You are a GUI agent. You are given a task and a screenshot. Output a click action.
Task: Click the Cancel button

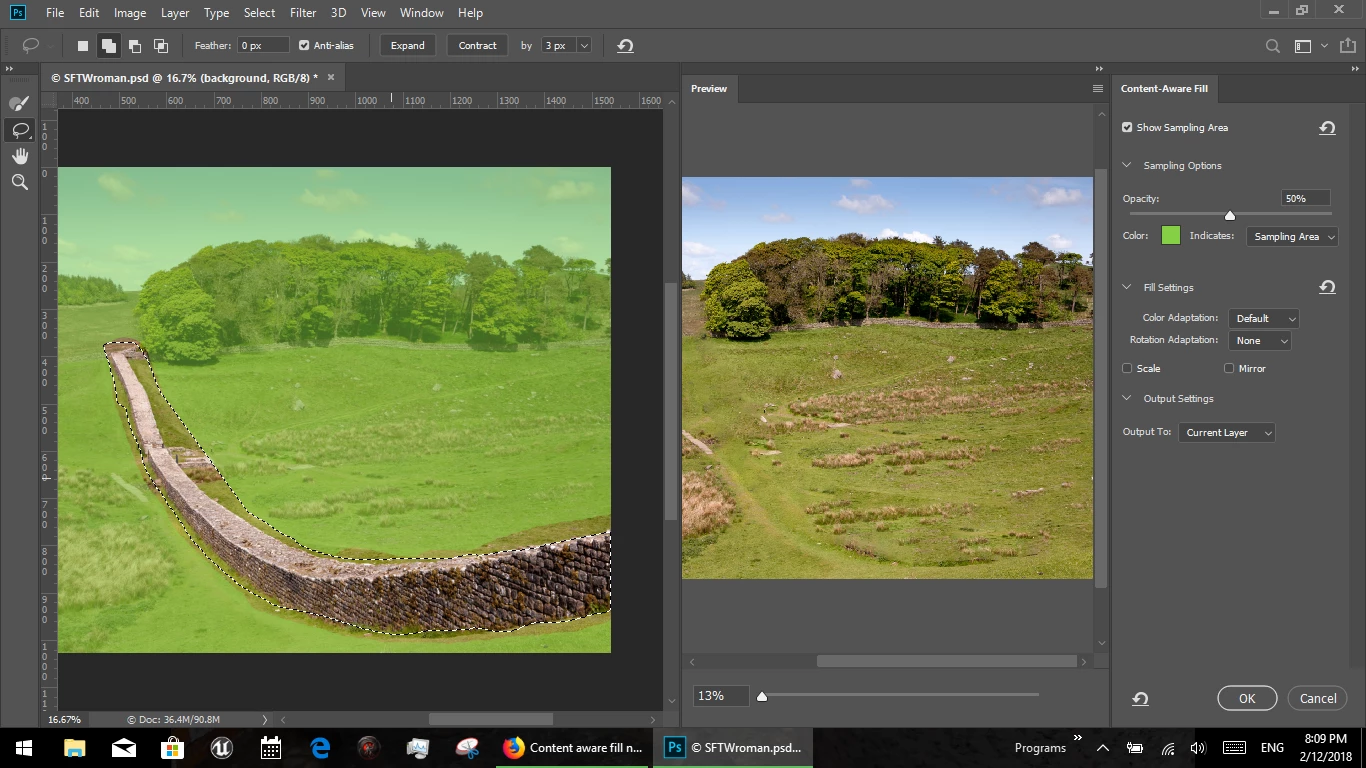point(1318,699)
